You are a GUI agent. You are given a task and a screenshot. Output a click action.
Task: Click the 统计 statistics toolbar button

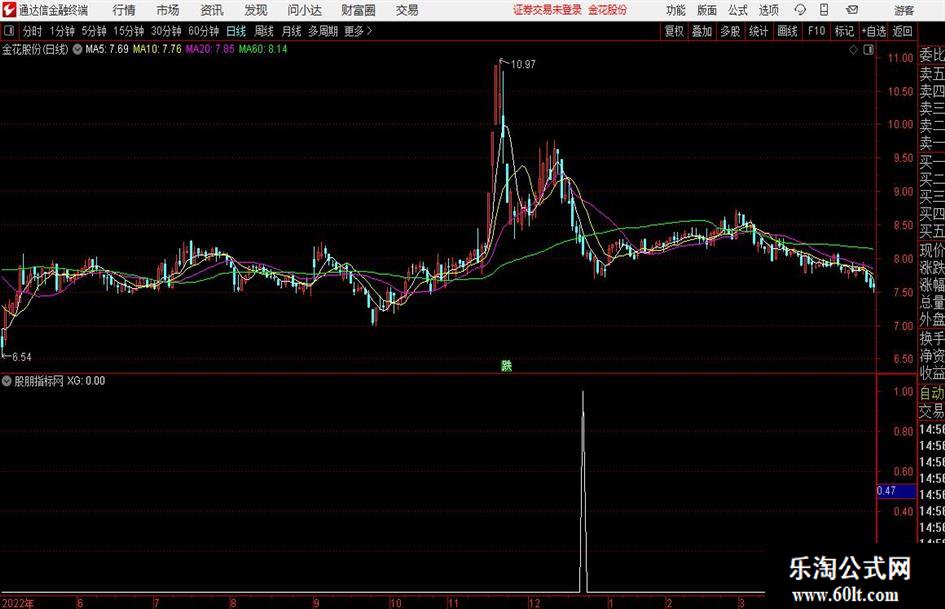(x=758, y=31)
